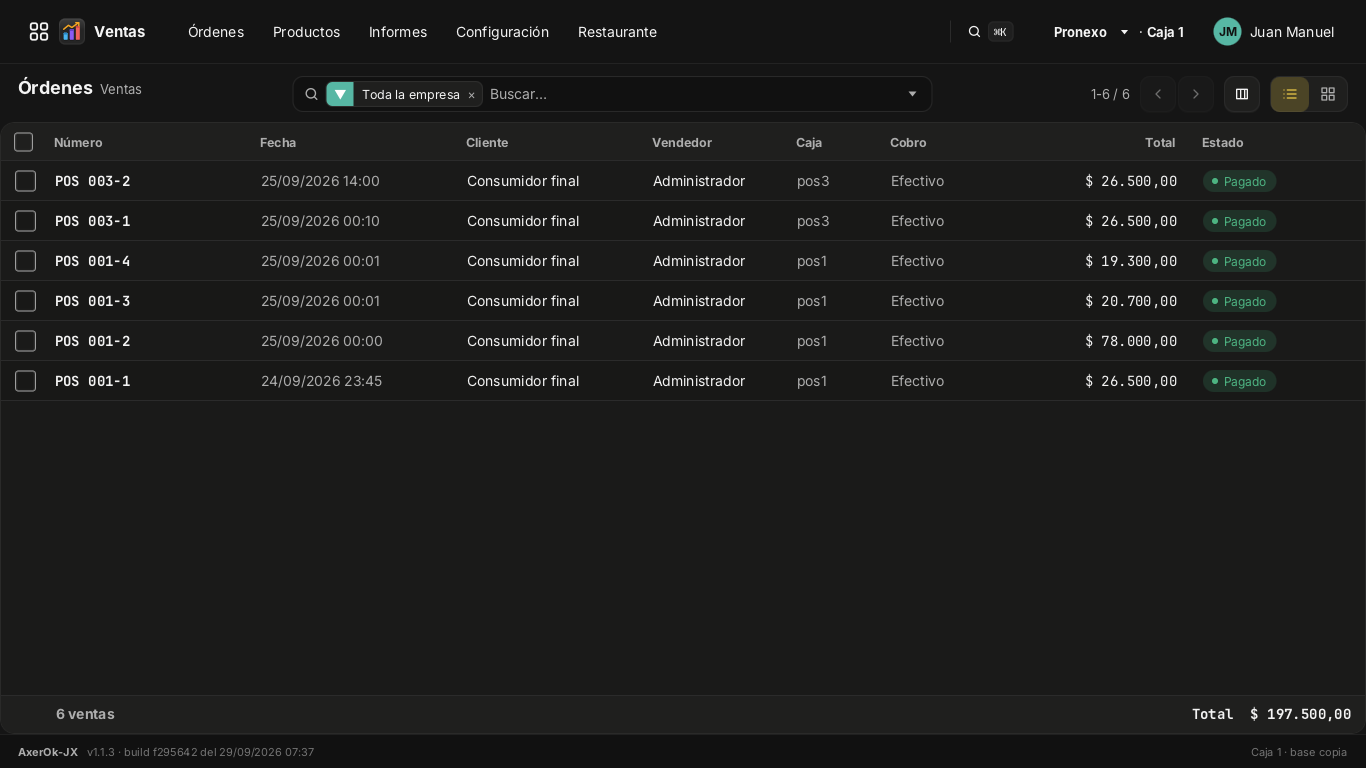Open the column chooser icon

coord(1242,94)
